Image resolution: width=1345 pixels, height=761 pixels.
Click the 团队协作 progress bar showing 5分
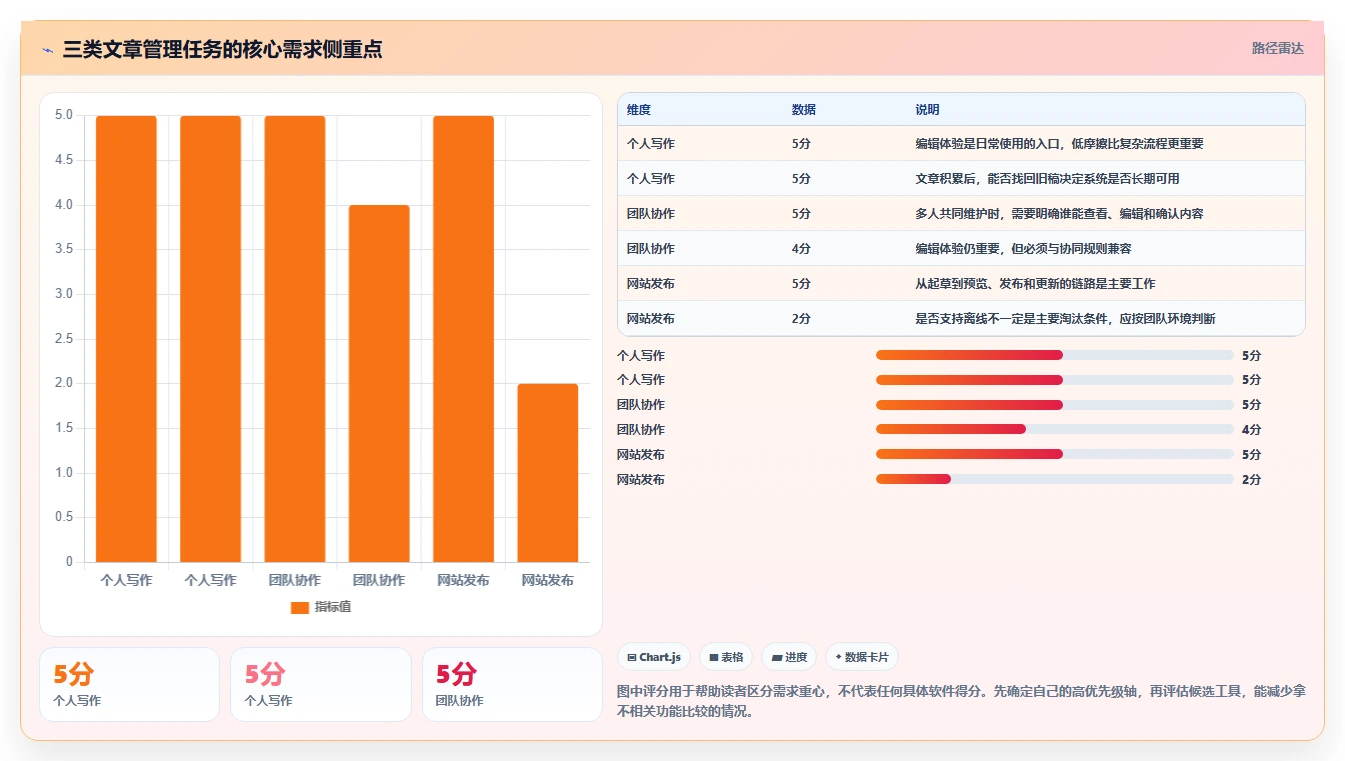[1054, 405]
